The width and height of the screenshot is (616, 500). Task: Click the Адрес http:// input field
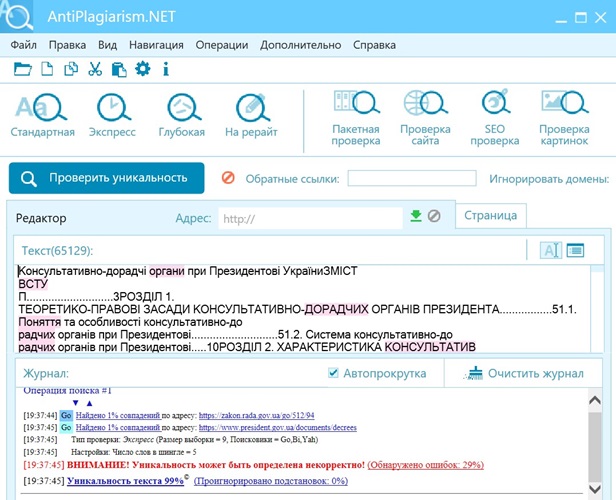pyautogui.click(x=311, y=218)
